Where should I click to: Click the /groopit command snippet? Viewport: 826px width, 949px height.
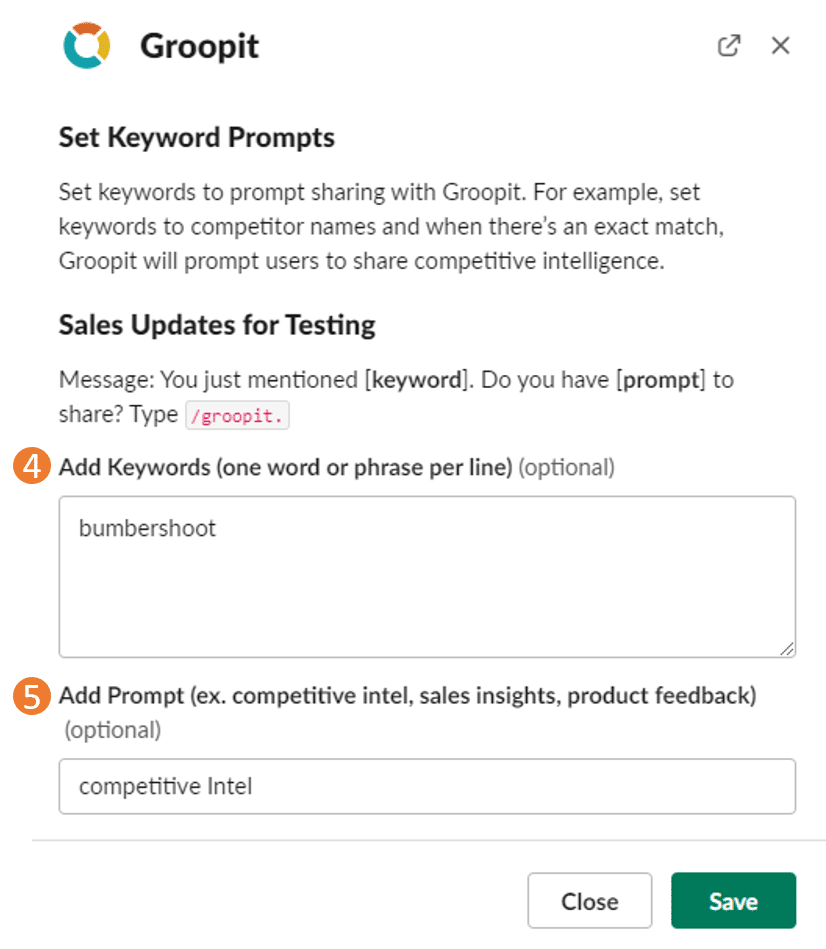coord(238,415)
